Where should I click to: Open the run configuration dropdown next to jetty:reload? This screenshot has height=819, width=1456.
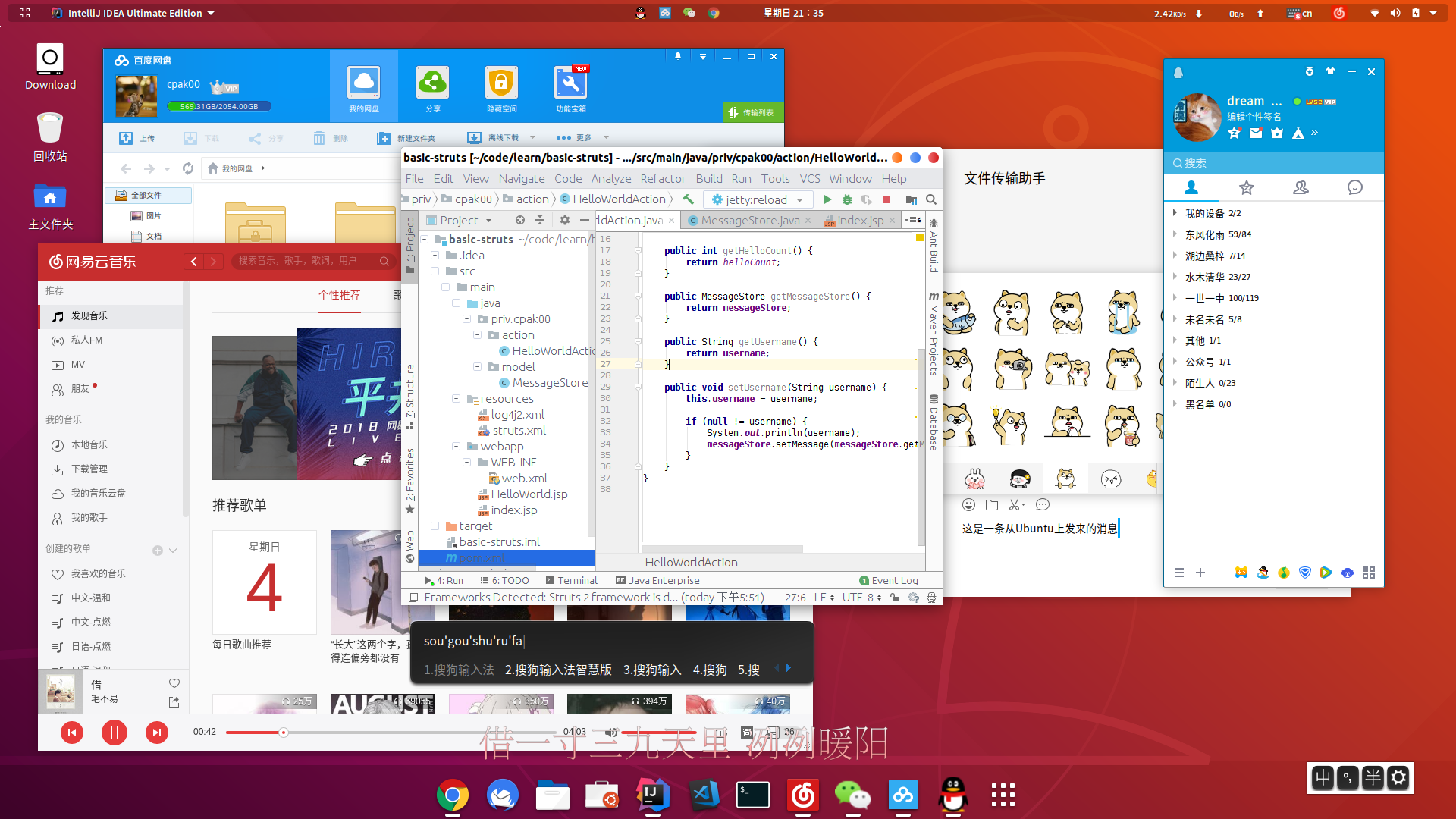tap(801, 199)
